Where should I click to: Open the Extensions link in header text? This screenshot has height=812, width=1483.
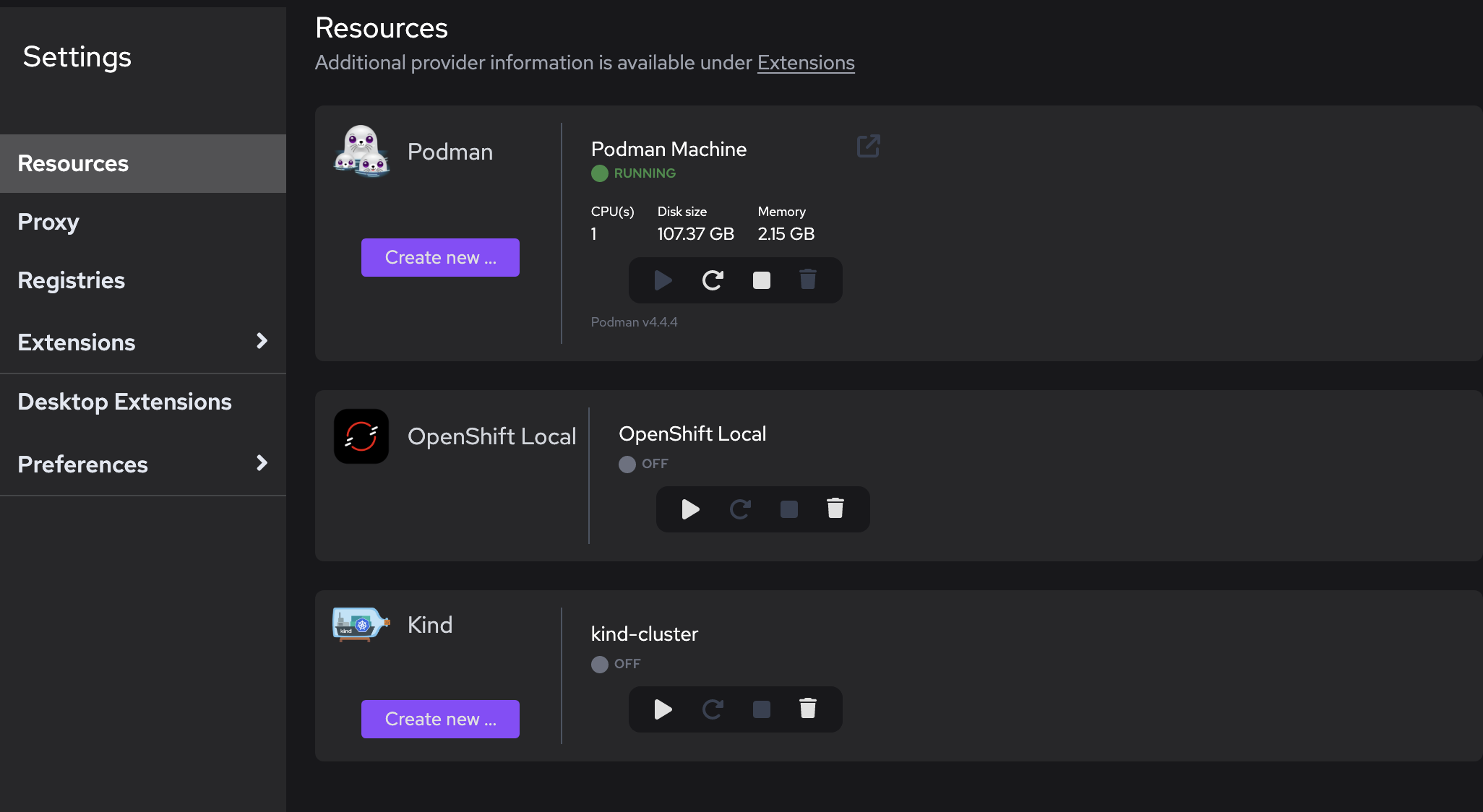point(806,63)
